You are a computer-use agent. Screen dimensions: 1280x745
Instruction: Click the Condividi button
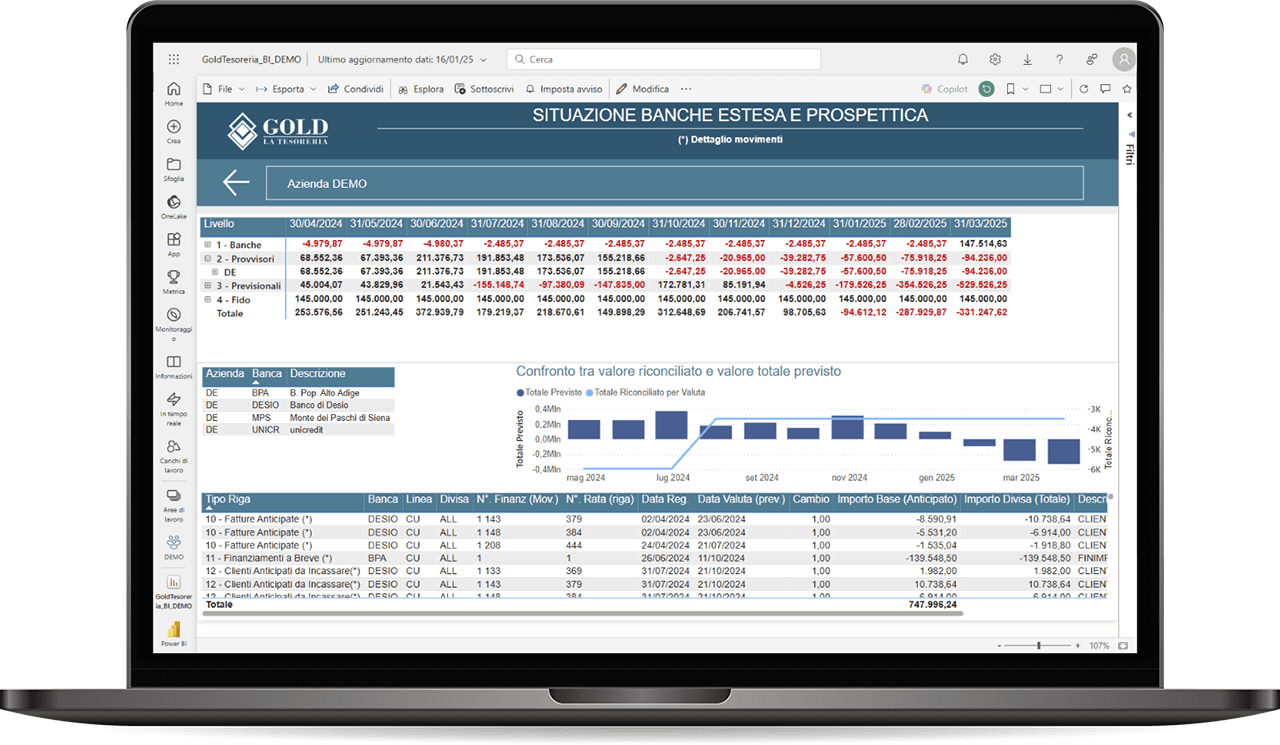(356, 89)
